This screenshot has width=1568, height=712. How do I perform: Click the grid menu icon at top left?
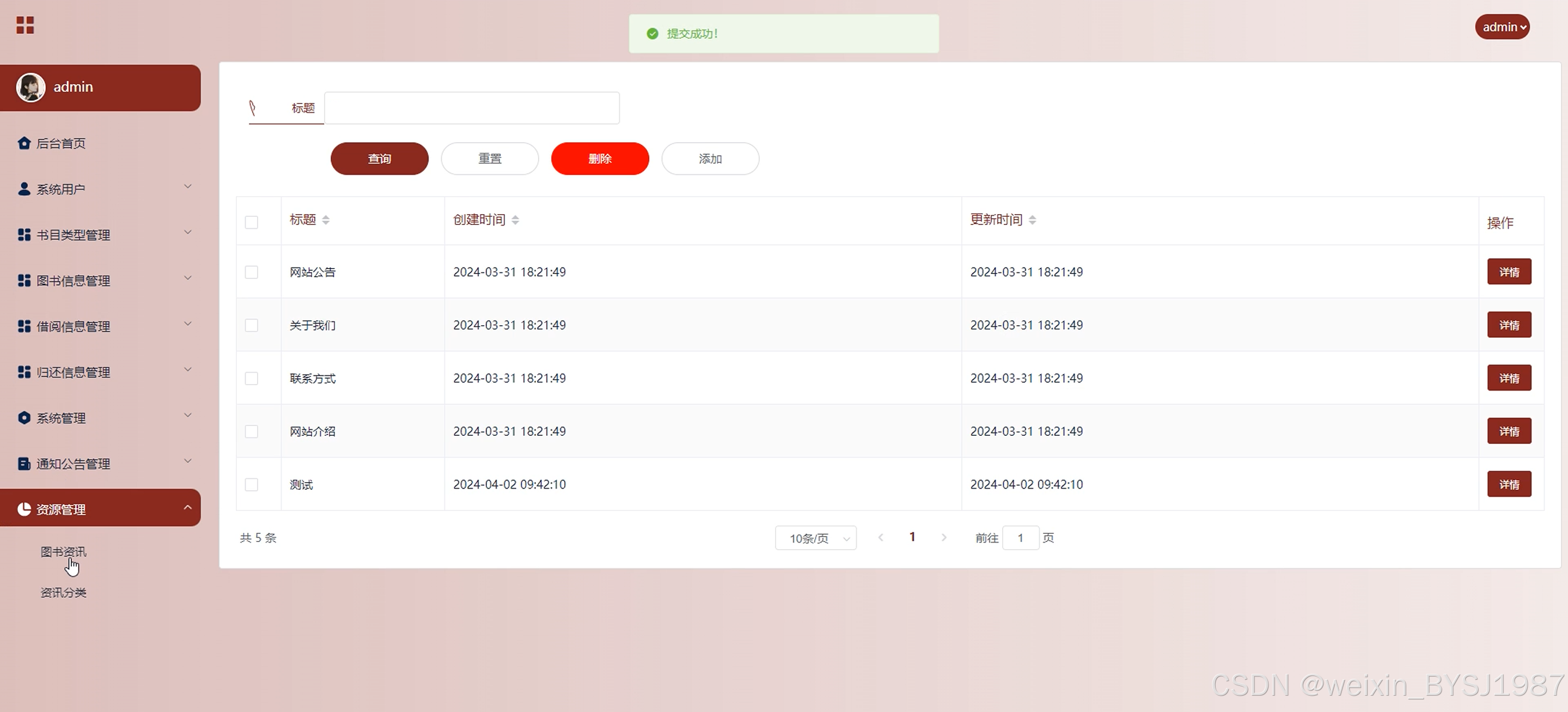pos(25,26)
